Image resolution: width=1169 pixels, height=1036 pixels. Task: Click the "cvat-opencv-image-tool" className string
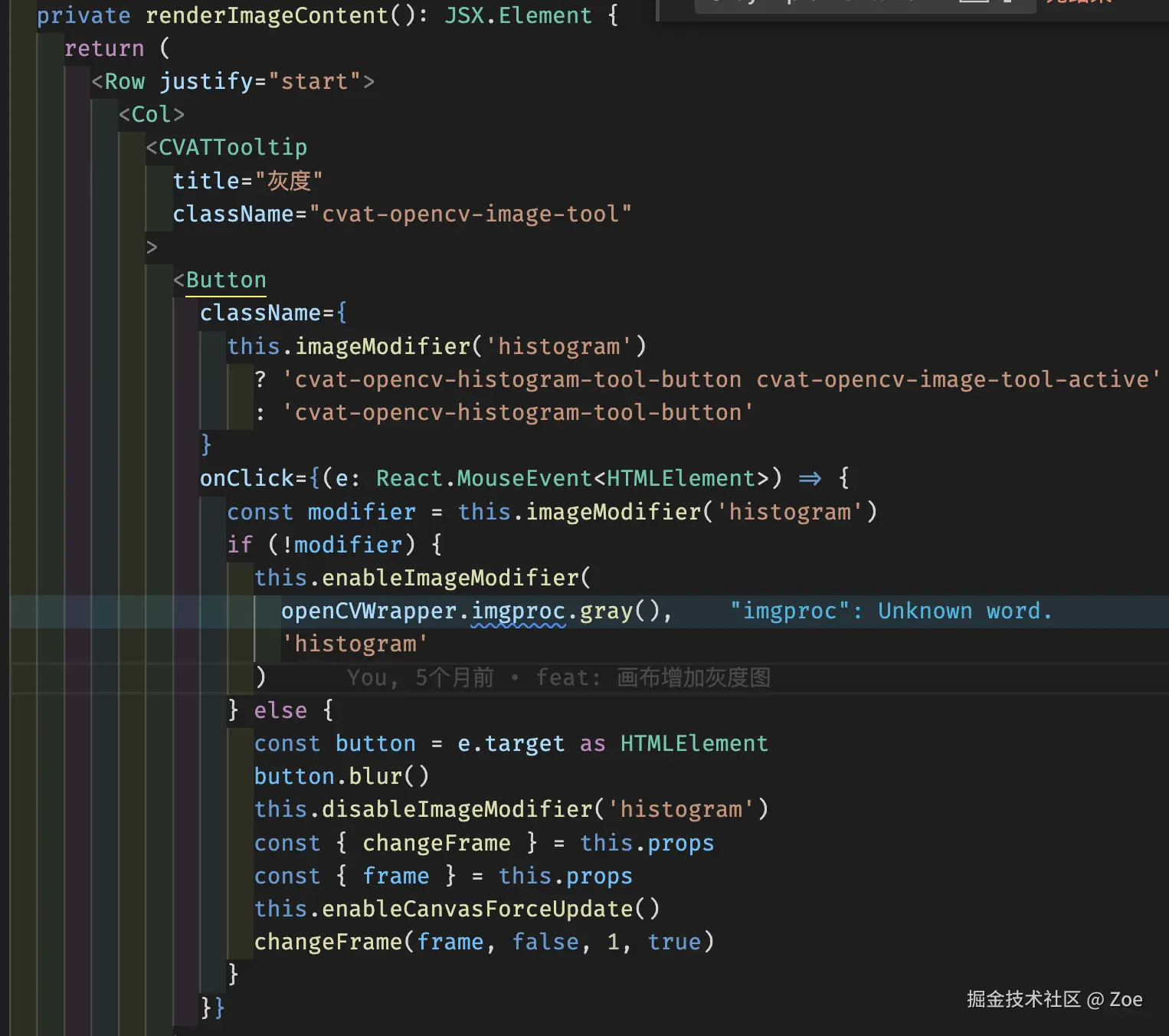click(470, 214)
